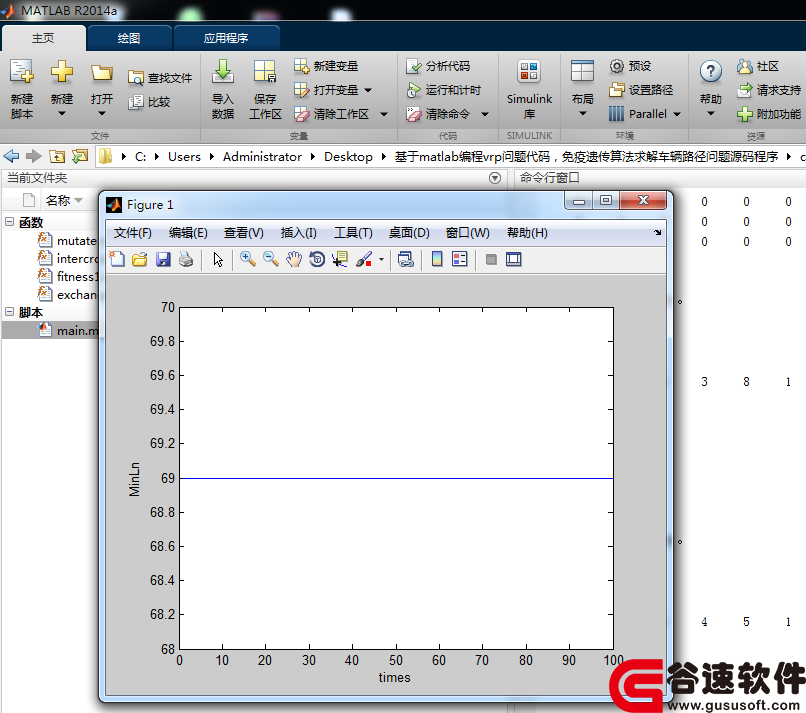Create a new script with 新建脚本
The image size is (806, 713).
[x=22, y=88]
